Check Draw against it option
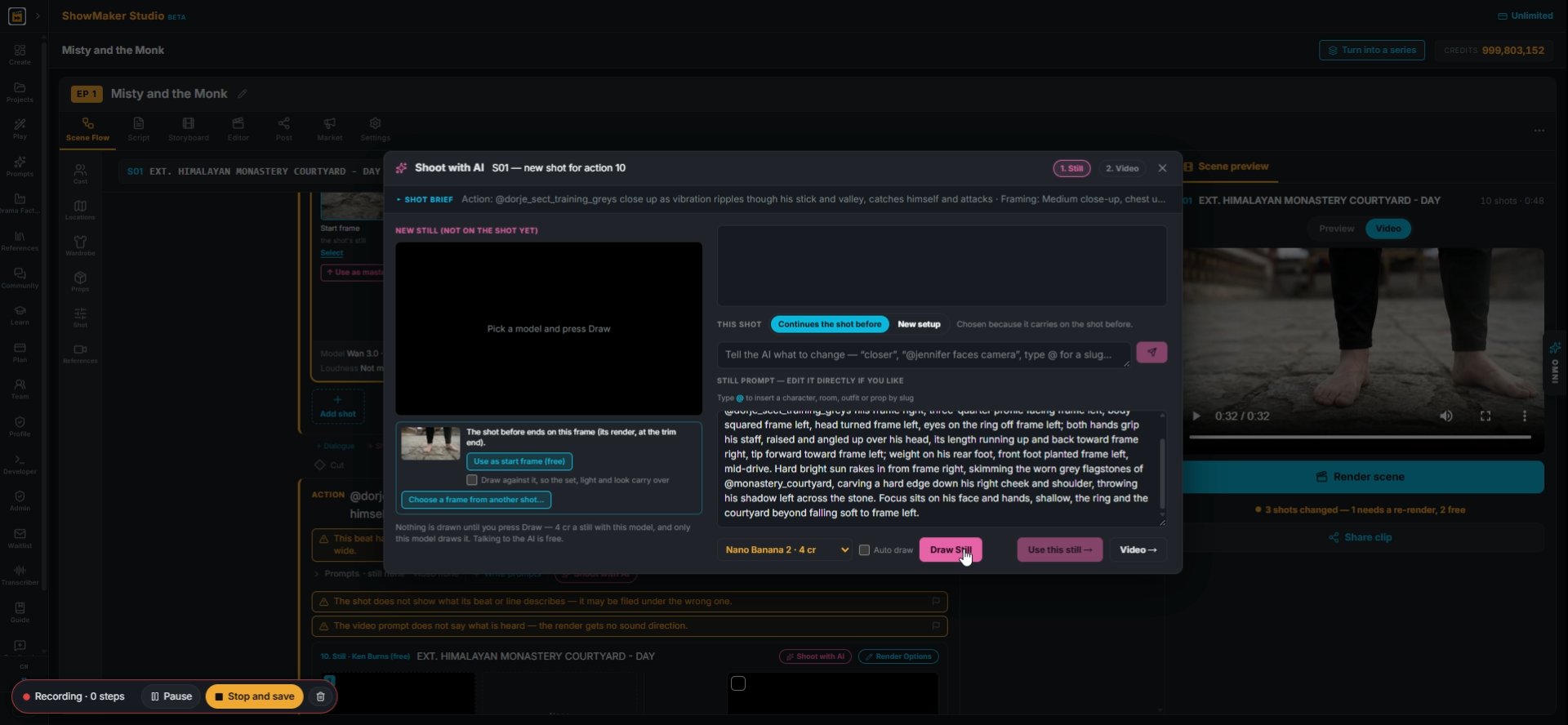The width and height of the screenshot is (1568, 725). click(472, 480)
